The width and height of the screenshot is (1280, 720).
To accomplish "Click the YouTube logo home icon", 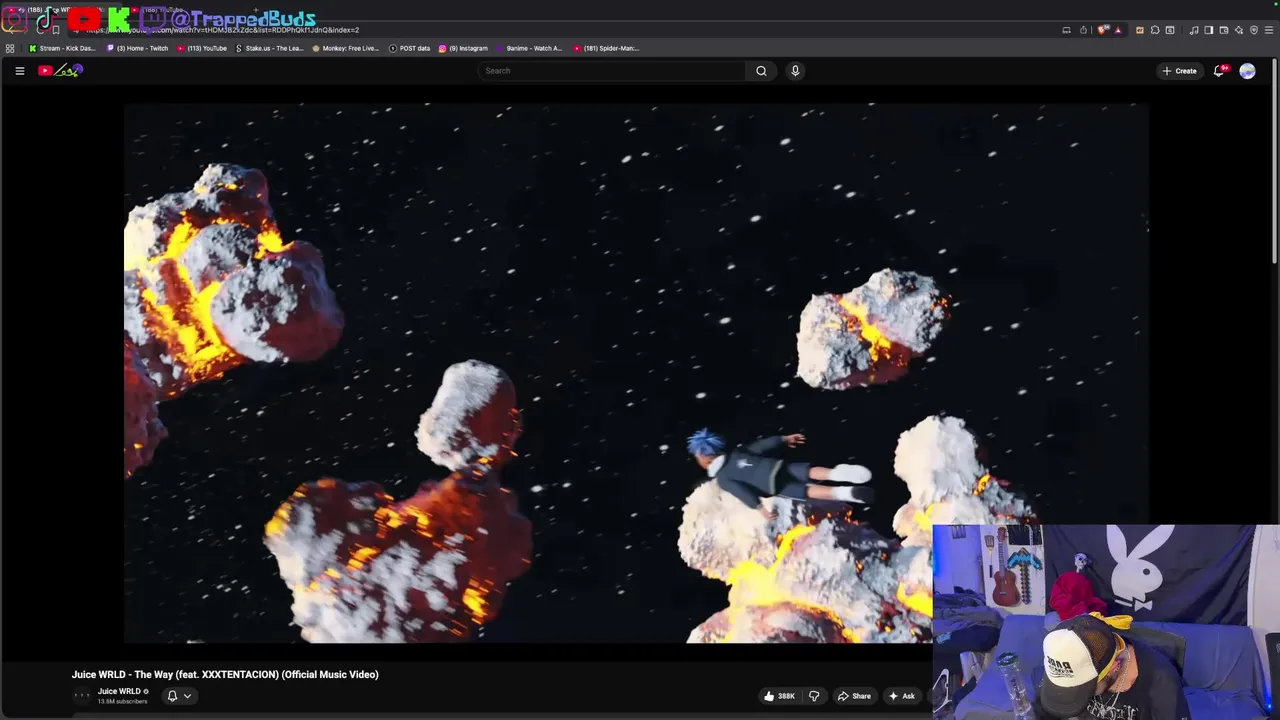I will point(60,70).
